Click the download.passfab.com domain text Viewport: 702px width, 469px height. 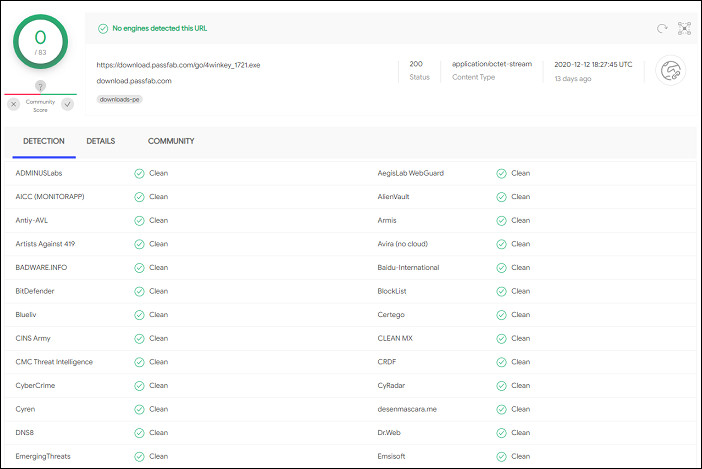point(134,81)
